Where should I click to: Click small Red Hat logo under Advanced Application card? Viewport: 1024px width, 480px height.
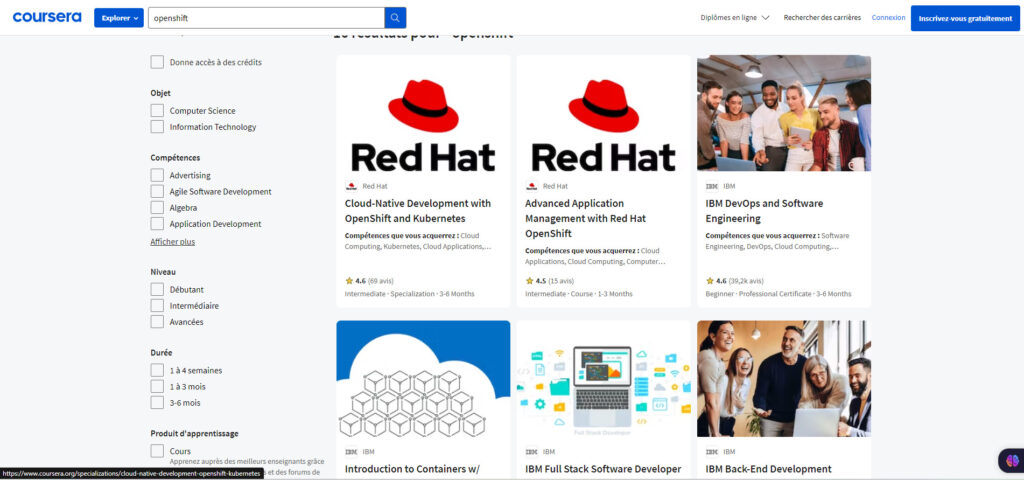pos(532,186)
